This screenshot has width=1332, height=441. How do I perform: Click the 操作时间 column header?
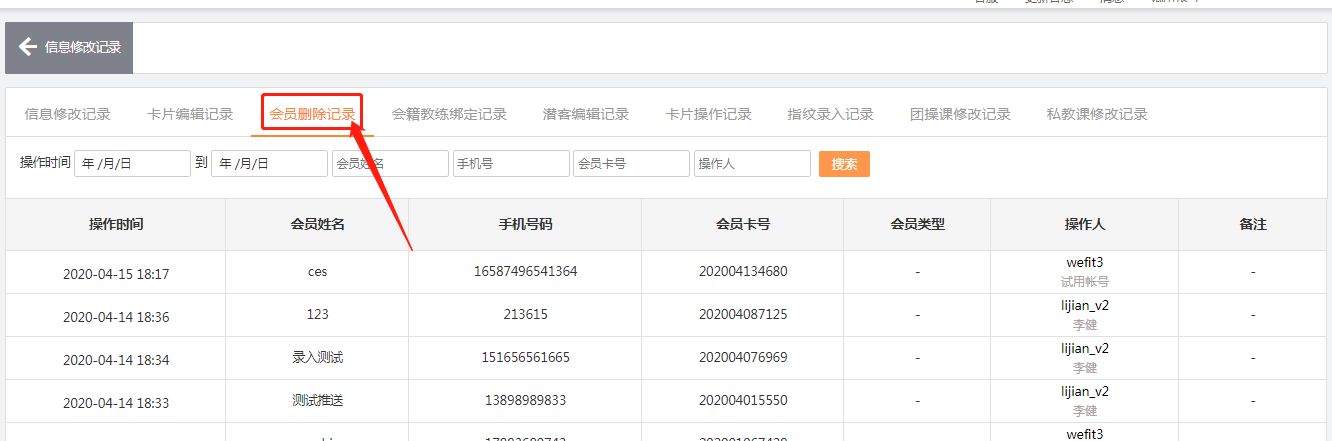[x=116, y=225]
